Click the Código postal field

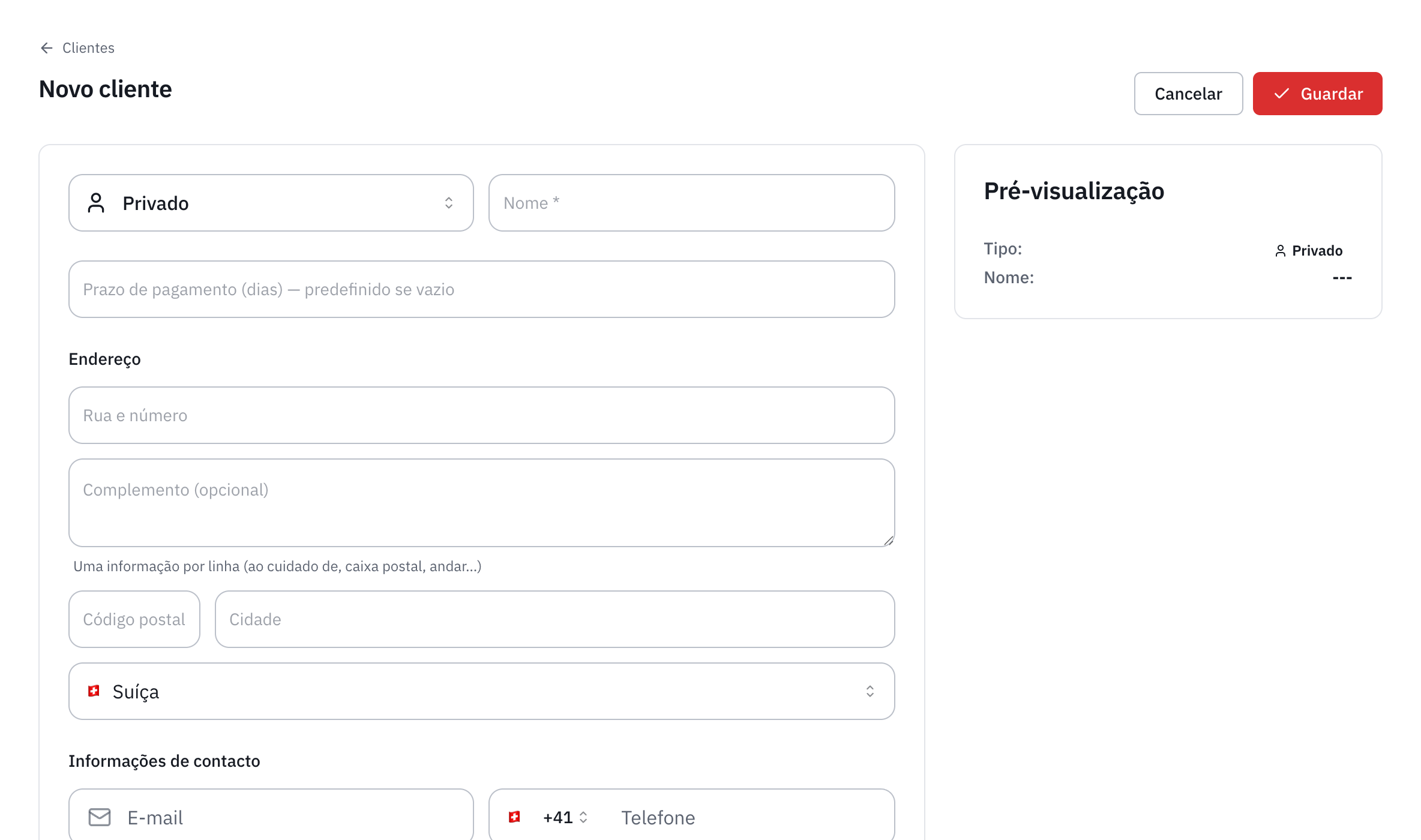pyautogui.click(x=134, y=619)
